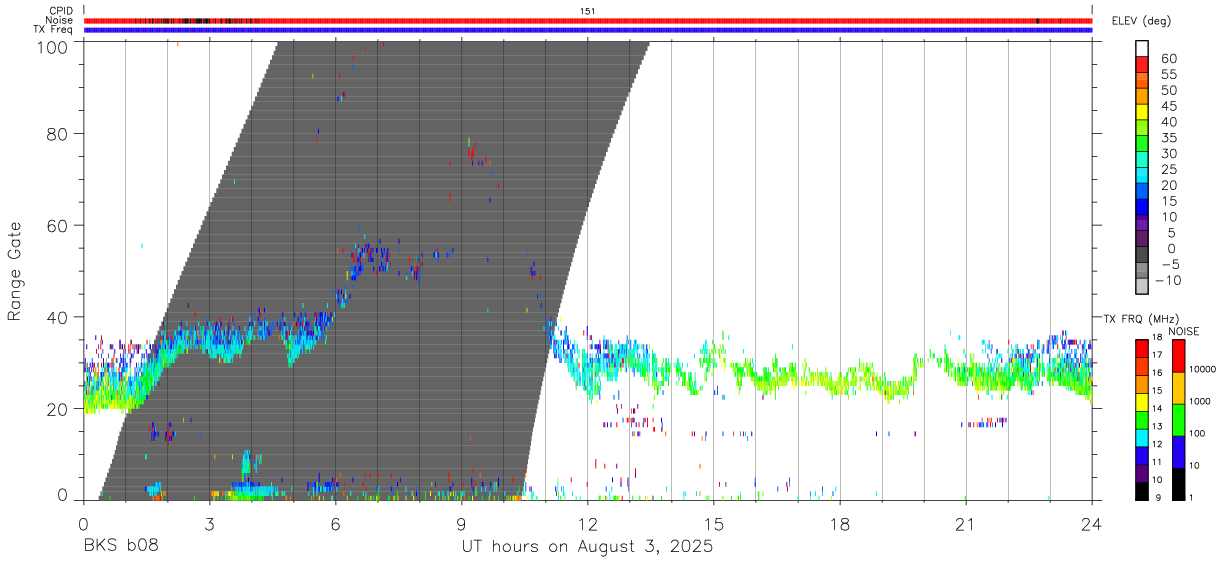Click the CPID value 151
Viewport: 1228px width, 567px height.
coord(588,11)
